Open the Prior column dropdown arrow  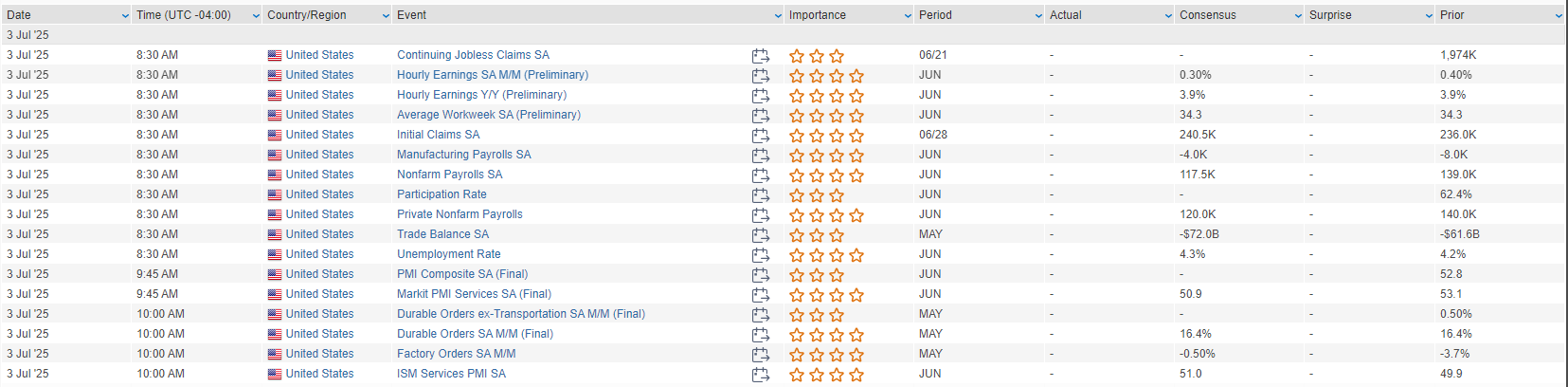pos(1559,16)
